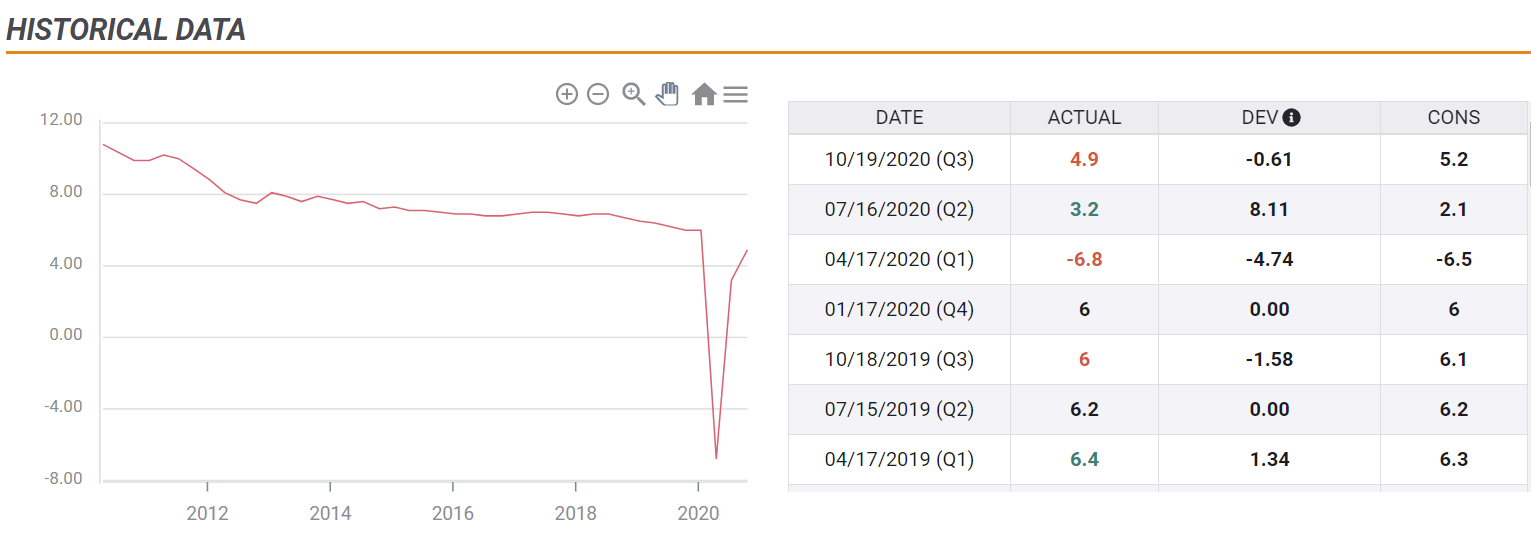Click the 2016 x-axis label
The height and width of the screenshot is (541, 1531).
tap(453, 513)
